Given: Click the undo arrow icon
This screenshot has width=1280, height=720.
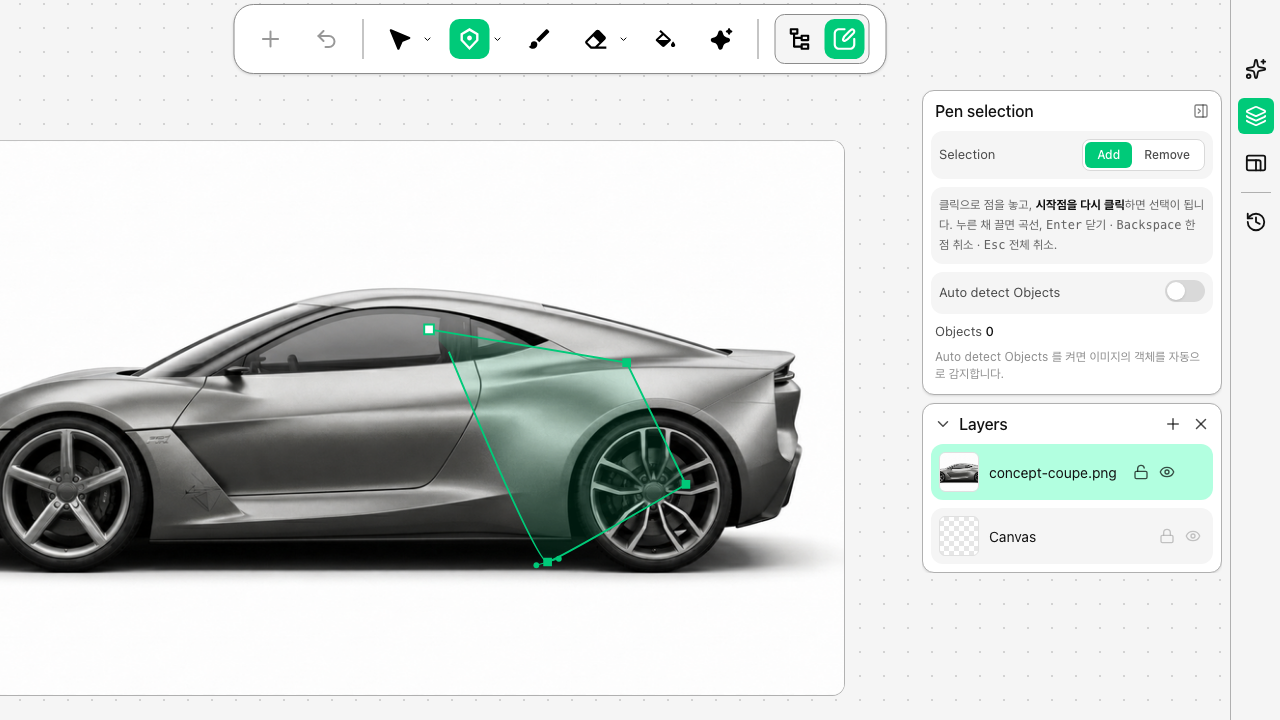Looking at the screenshot, I should [x=326, y=39].
